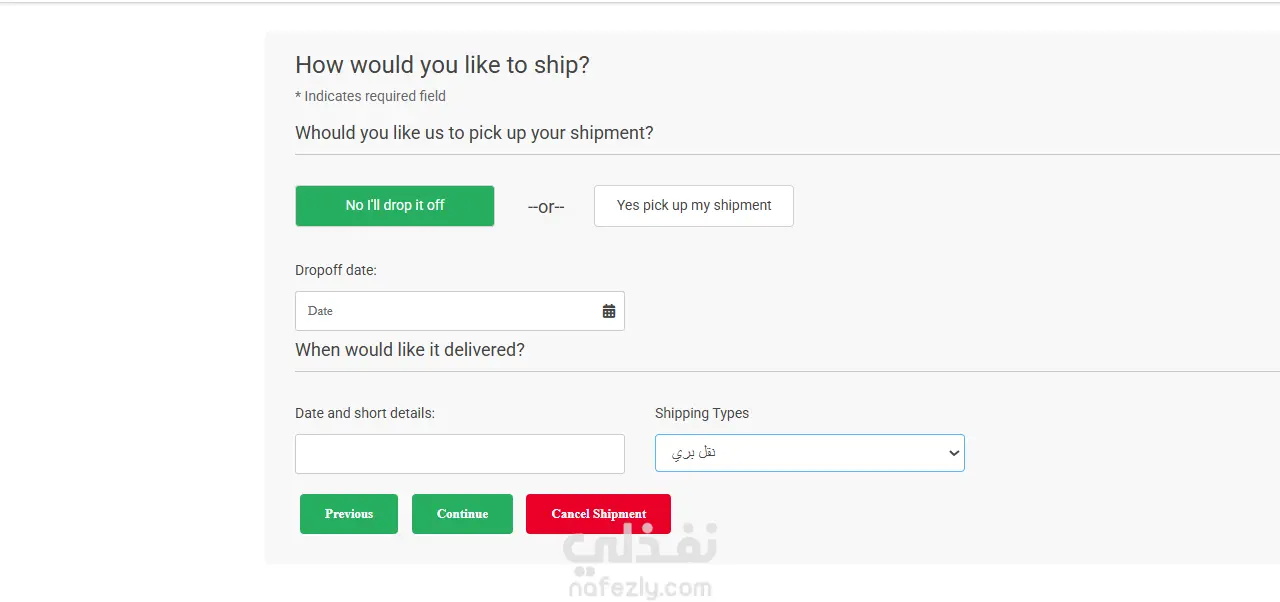Click the "When would like it delivered?" heading
The width and height of the screenshot is (1280, 602).
click(410, 350)
